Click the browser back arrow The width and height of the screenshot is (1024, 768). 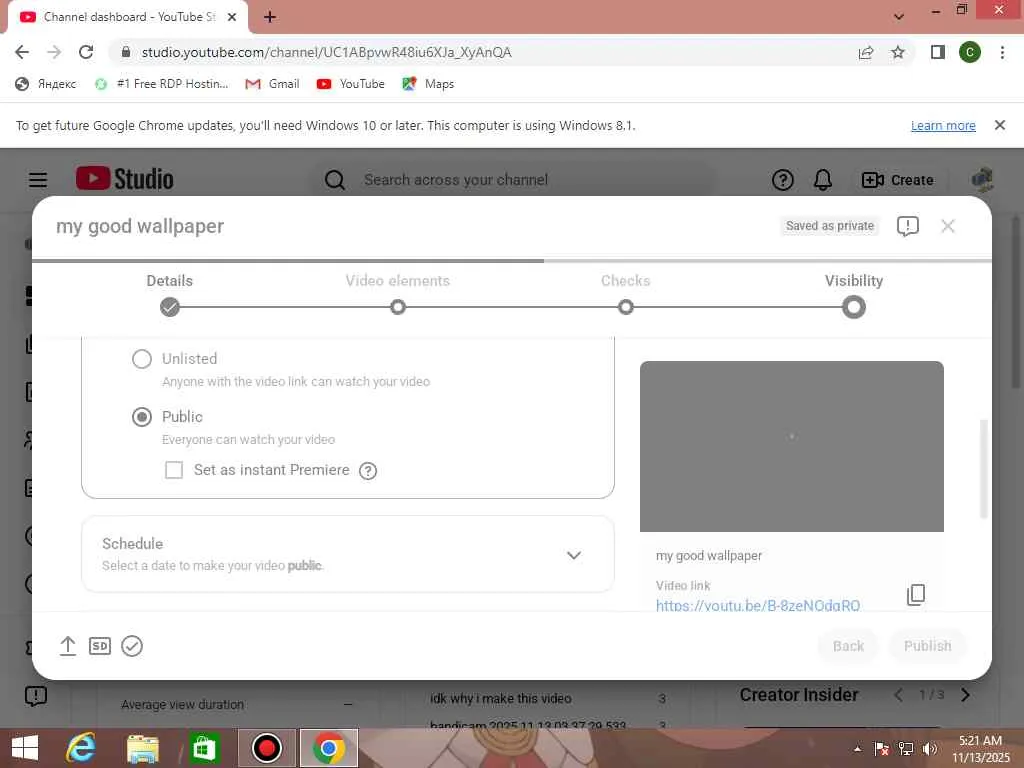coord(22,52)
